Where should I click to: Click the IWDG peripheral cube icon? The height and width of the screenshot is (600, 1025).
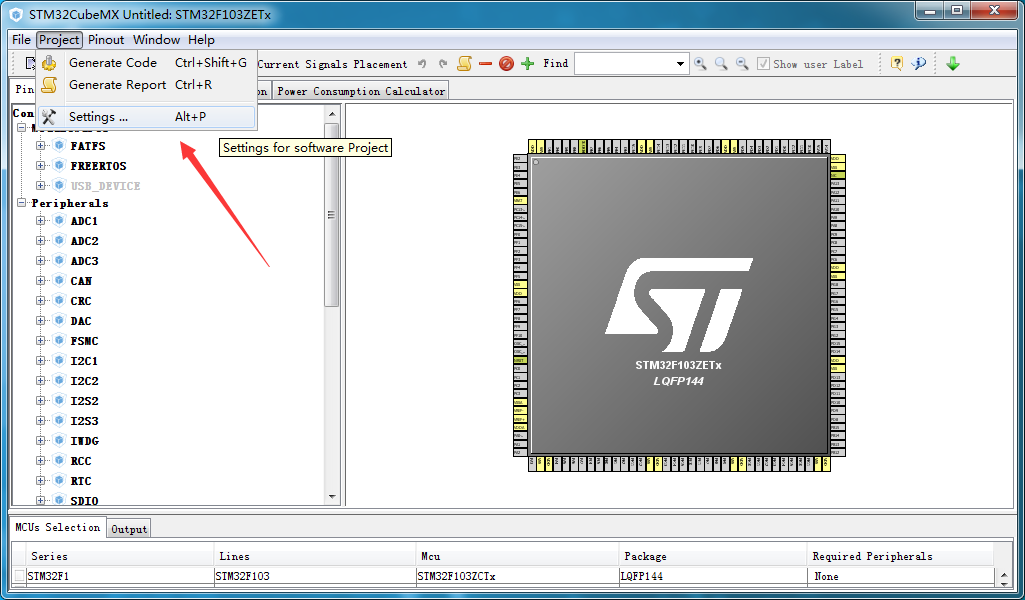point(59,440)
